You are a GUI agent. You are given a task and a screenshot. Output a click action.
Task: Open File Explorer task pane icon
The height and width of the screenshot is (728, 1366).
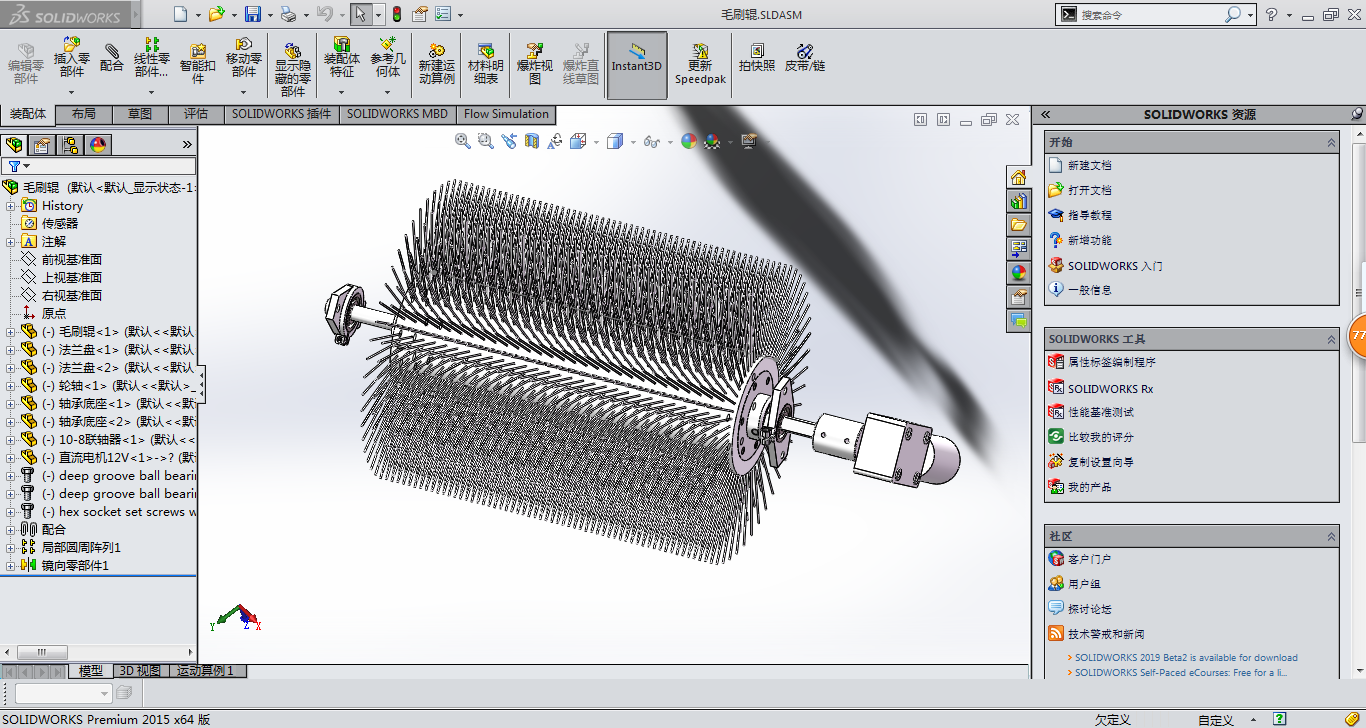[1018, 225]
